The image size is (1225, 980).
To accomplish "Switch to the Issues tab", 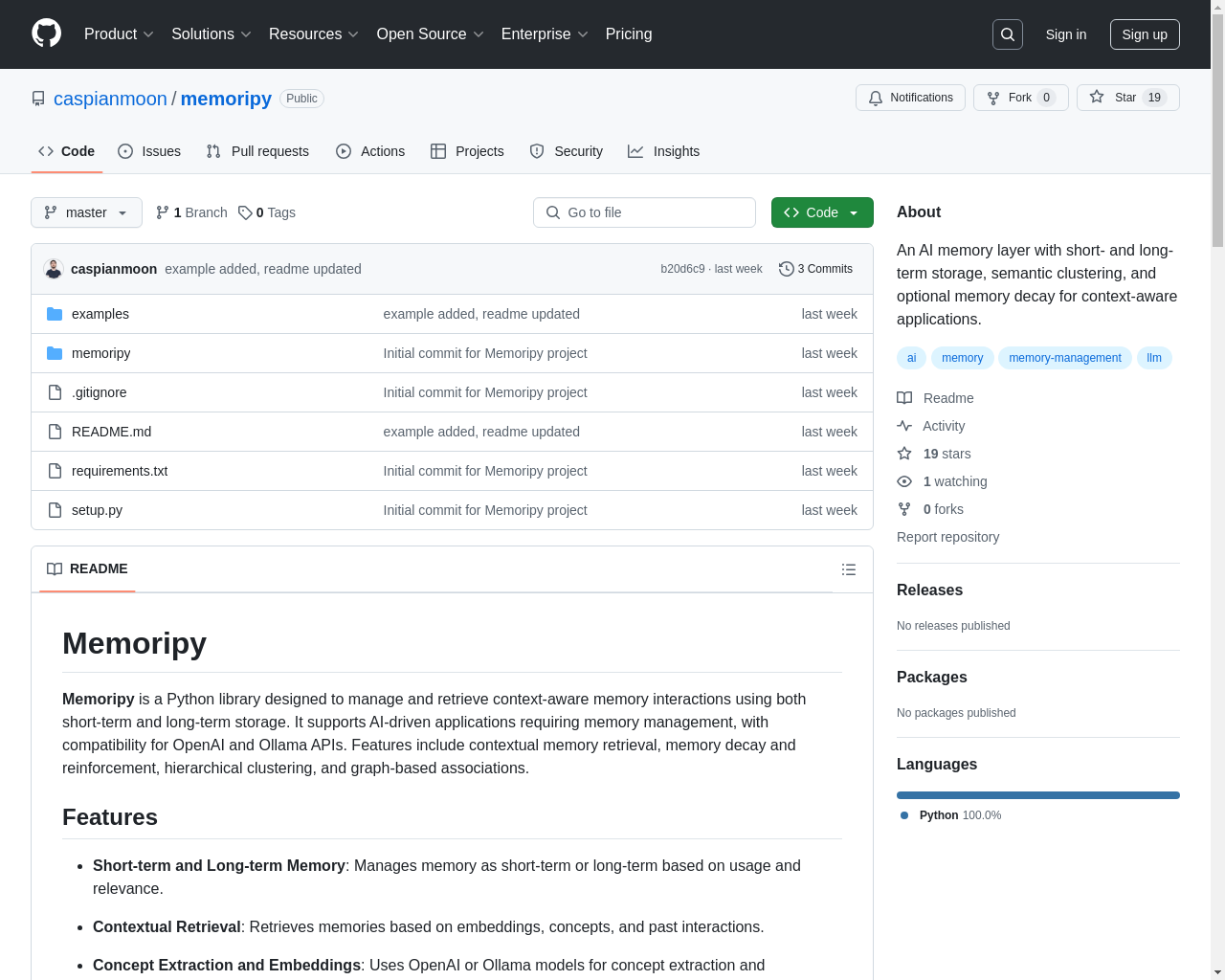I will coord(149,151).
